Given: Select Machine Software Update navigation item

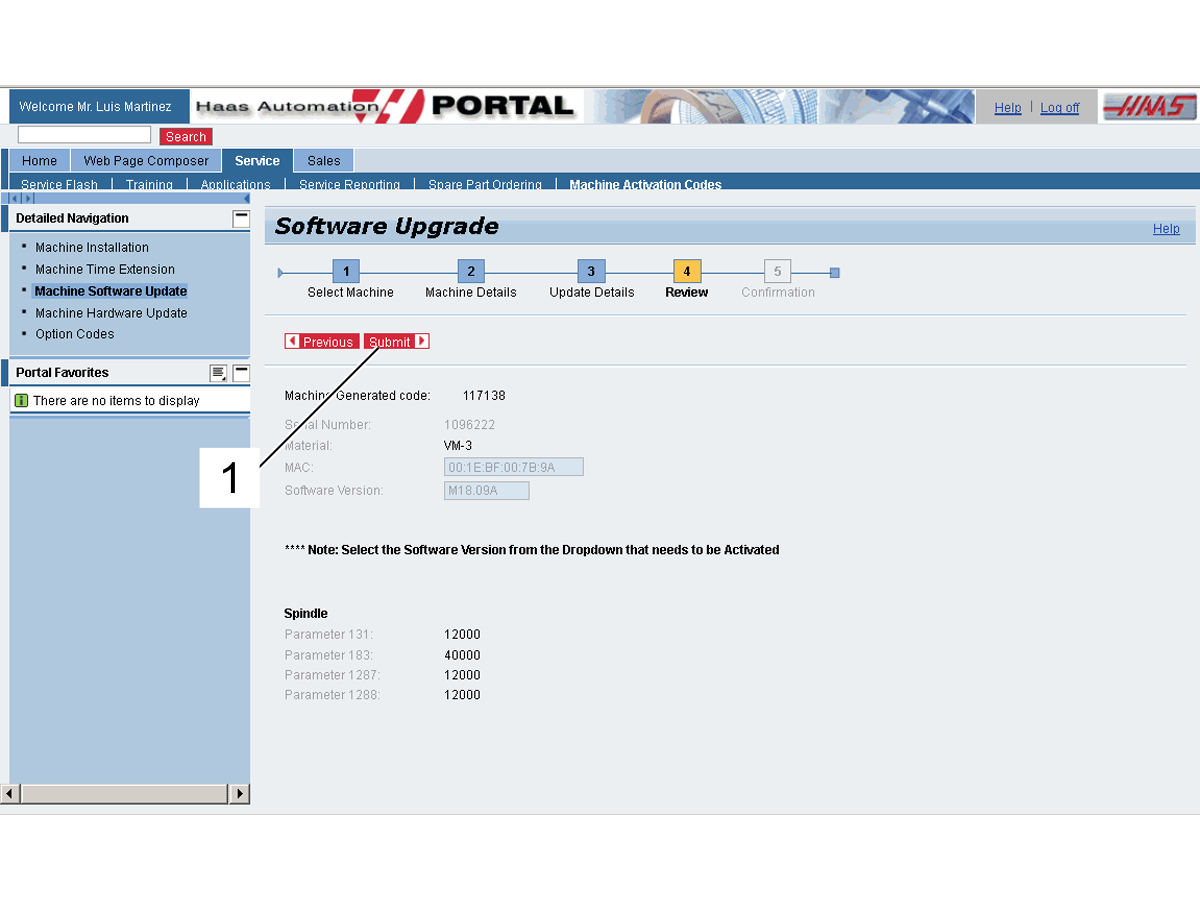Looking at the screenshot, I should point(110,291).
